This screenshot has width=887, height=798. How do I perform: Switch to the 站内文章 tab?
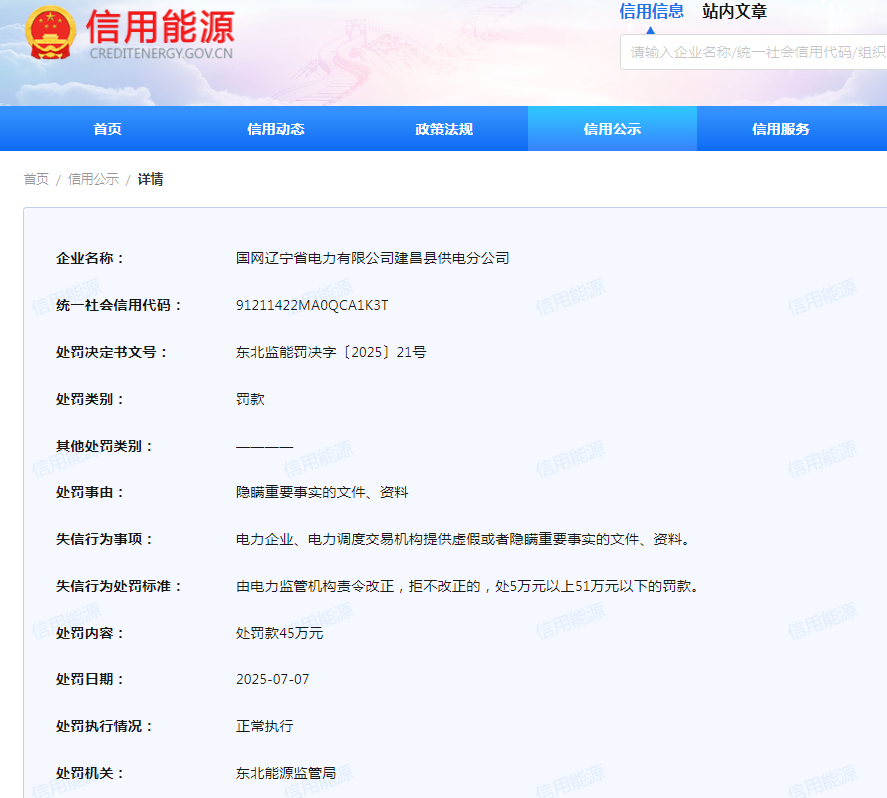click(x=733, y=11)
